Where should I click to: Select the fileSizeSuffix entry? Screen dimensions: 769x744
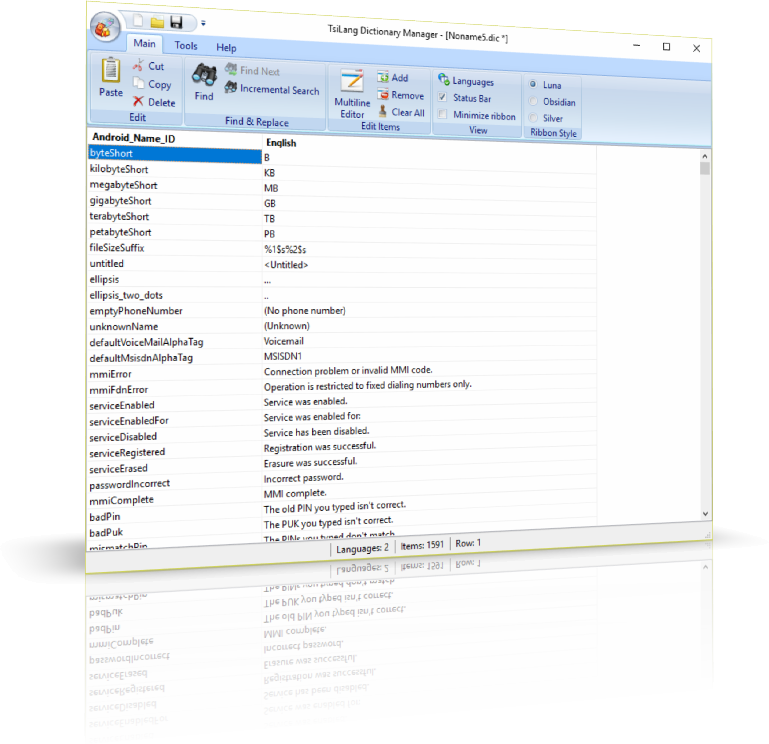tap(175, 248)
